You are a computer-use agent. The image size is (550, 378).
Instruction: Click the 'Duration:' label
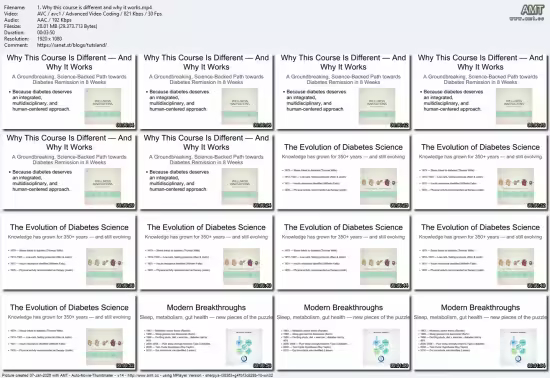pyautogui.click(x=13, y=33)
